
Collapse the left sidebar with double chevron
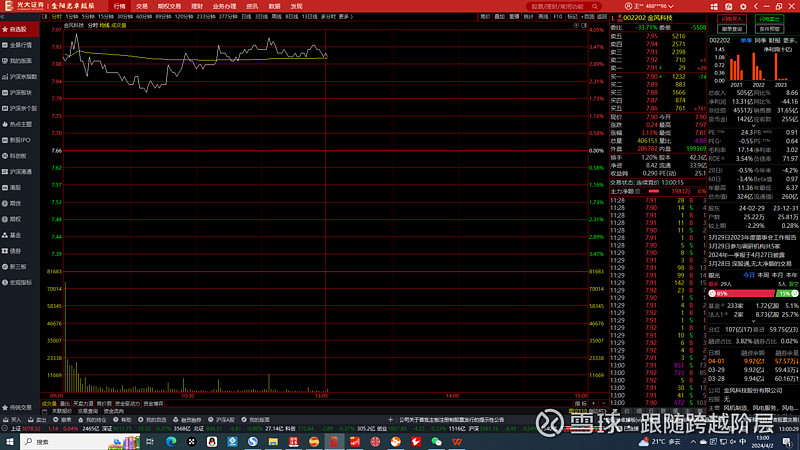[x=3, y=17]
